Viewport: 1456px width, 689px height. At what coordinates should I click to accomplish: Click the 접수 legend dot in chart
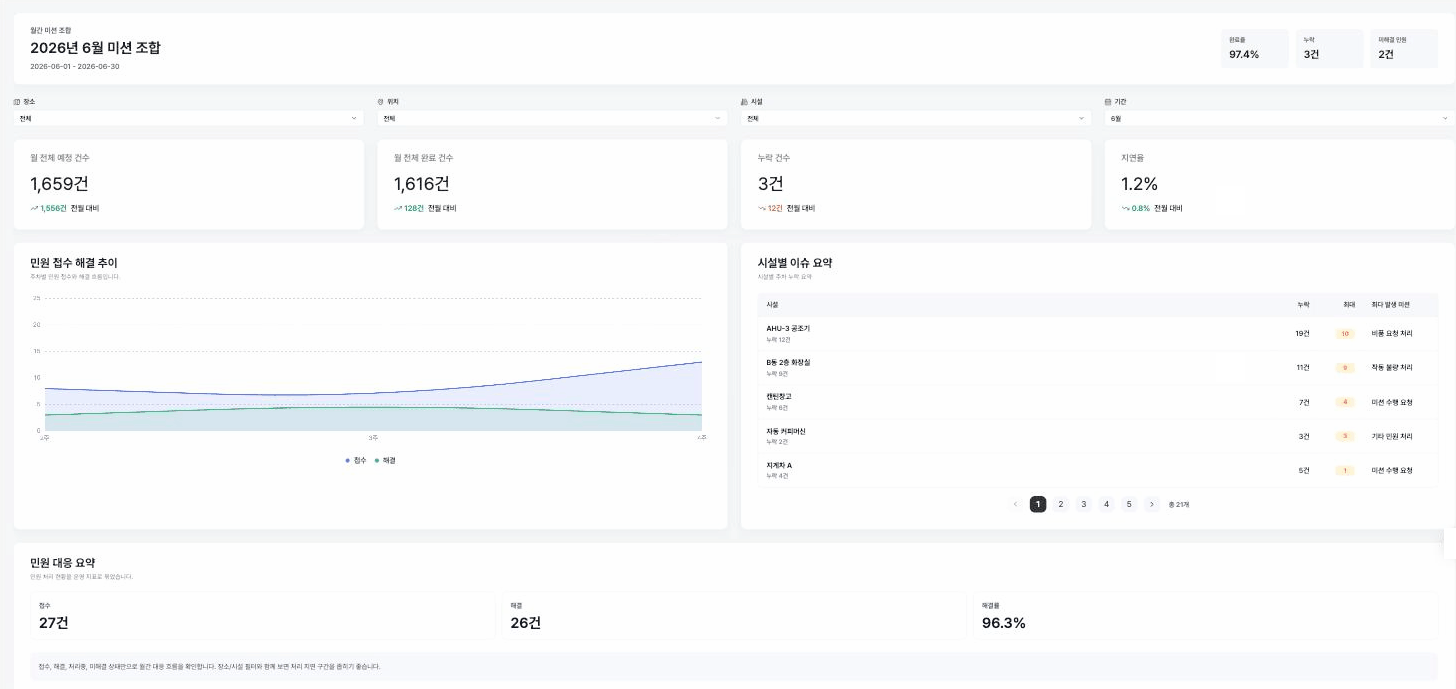point(347,460)
